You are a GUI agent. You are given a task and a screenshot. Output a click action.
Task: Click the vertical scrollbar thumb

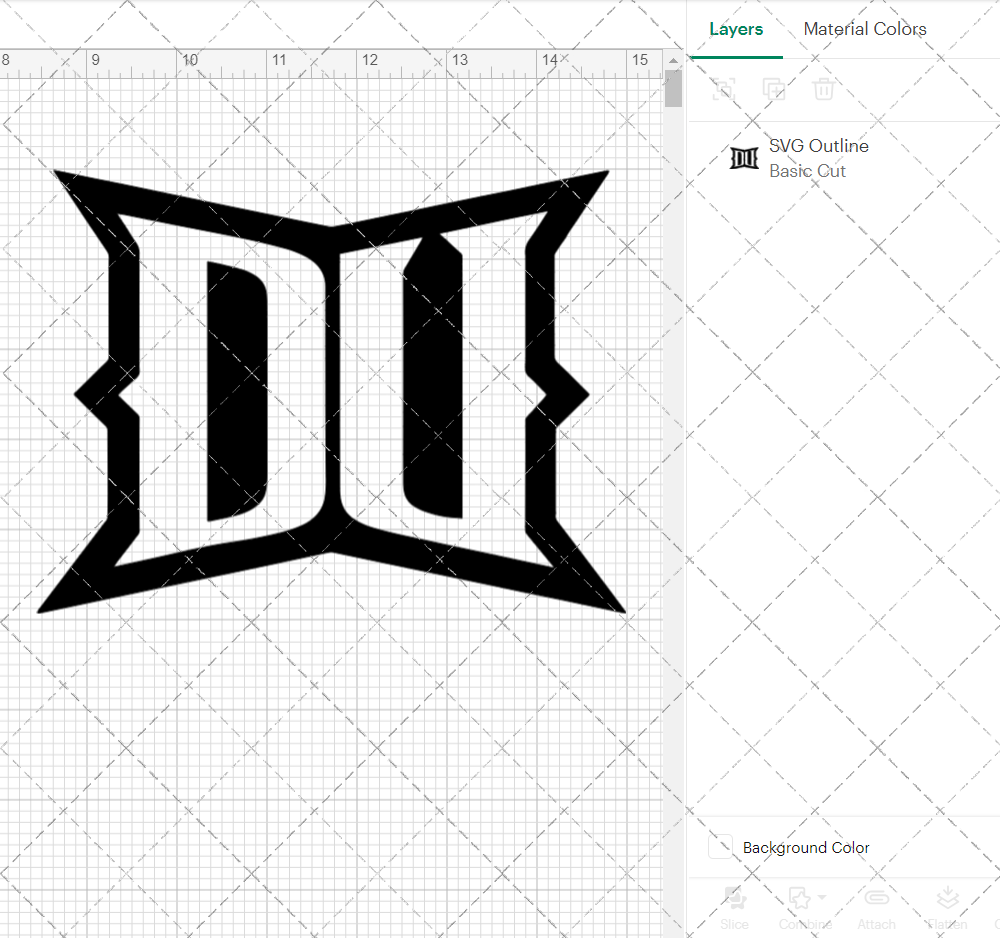tap(673, 89)
